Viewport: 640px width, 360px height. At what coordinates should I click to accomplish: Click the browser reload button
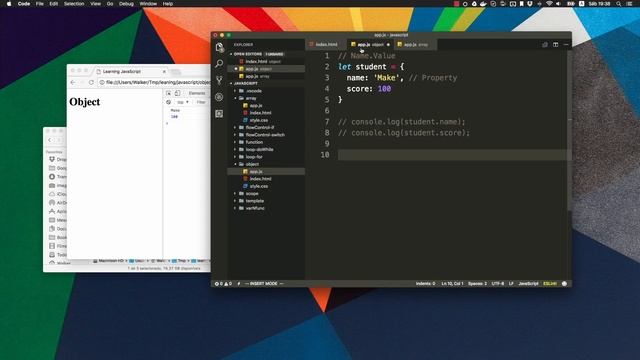point(91,82)
